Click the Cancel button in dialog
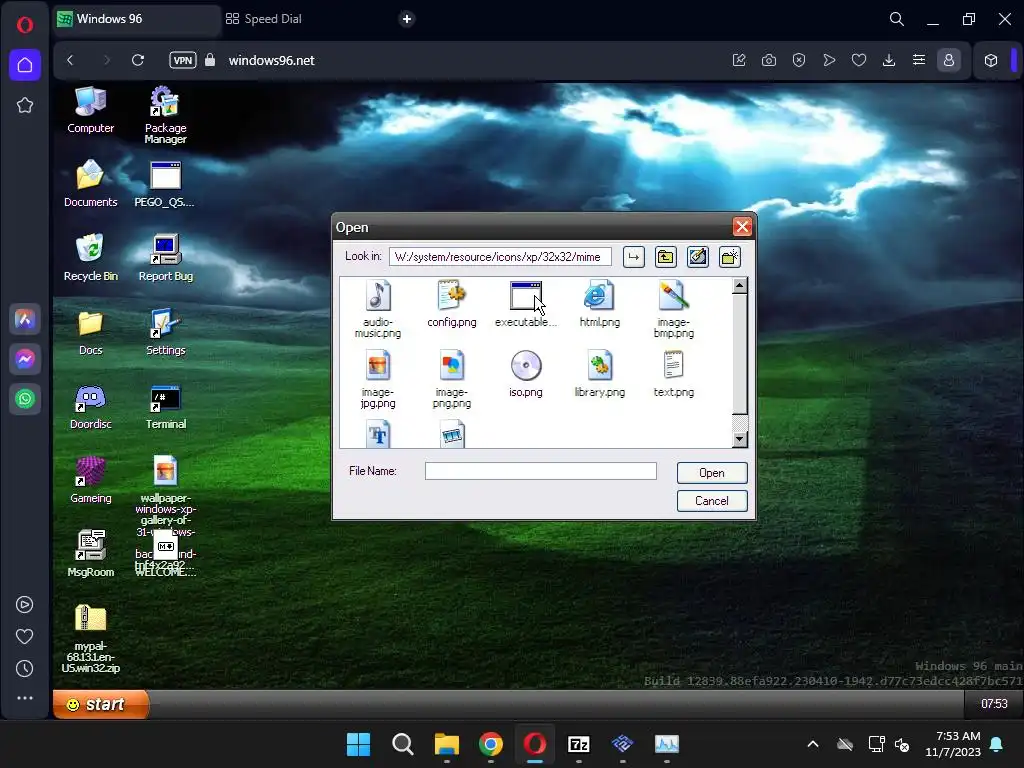This screenshot has width=1024, height=768. pyautogui.click(x=712, y=501)
